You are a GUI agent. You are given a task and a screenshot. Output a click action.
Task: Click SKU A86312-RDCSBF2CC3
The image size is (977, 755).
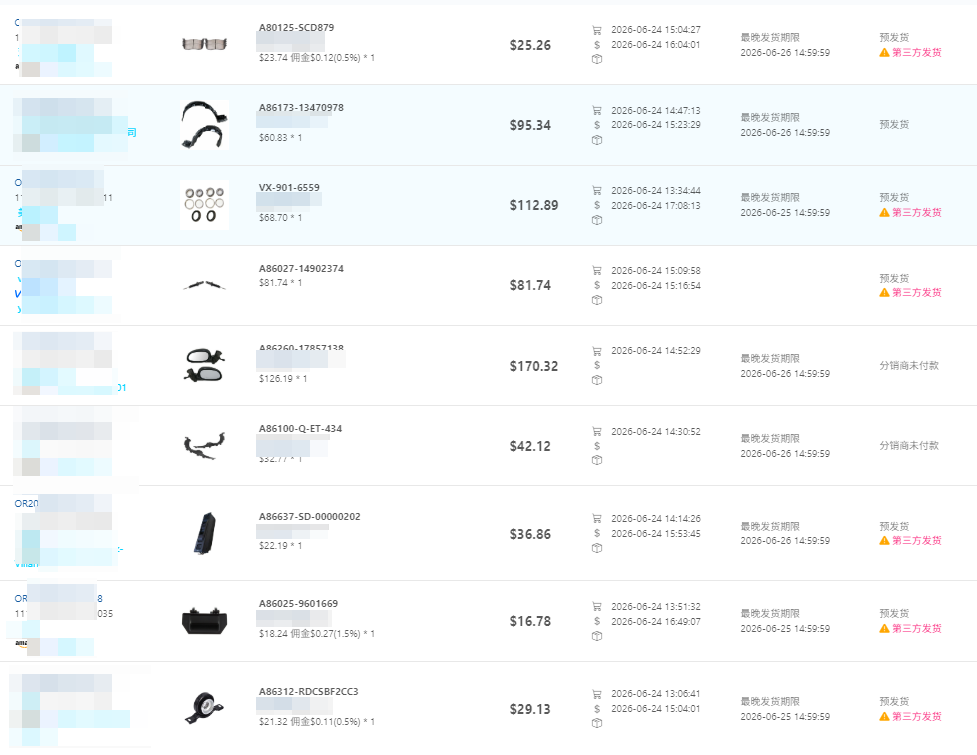[308, 691]
